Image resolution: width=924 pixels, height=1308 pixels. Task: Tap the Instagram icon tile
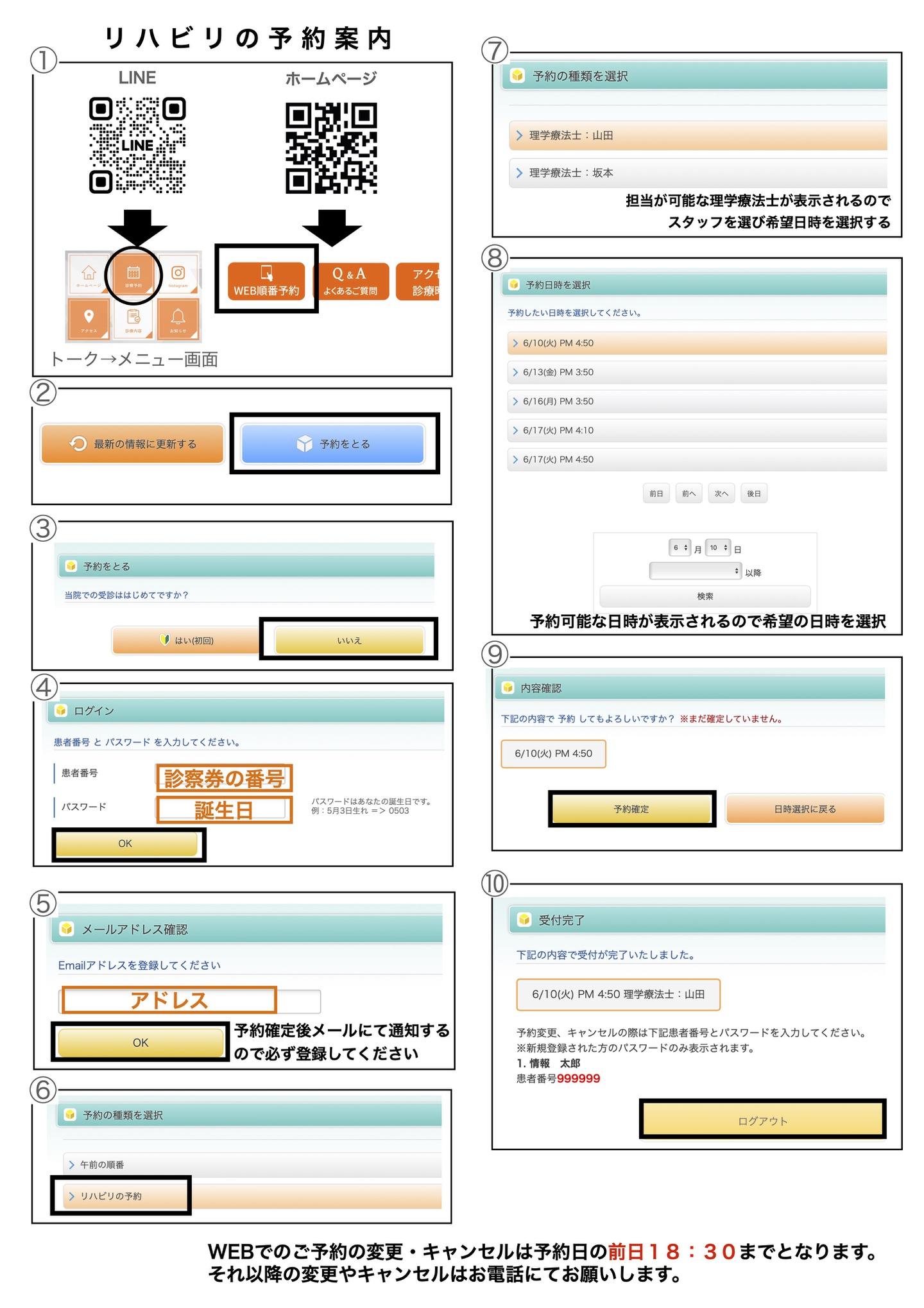178,275
